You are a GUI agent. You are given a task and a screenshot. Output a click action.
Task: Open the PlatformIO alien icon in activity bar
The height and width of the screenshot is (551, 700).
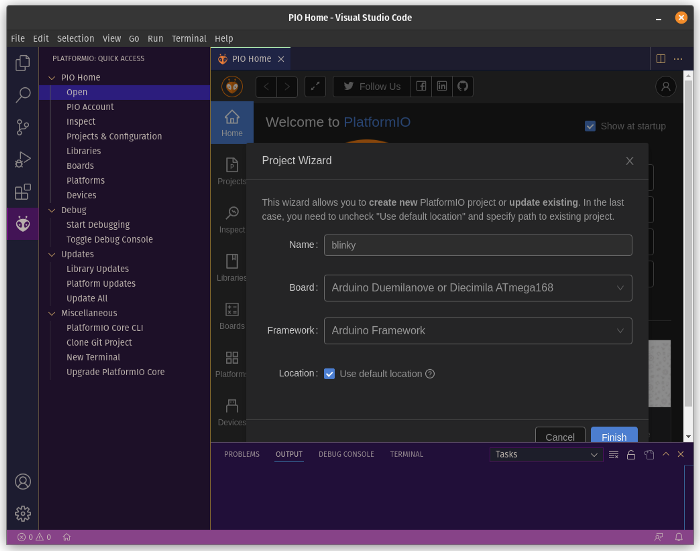pos(22,224)
